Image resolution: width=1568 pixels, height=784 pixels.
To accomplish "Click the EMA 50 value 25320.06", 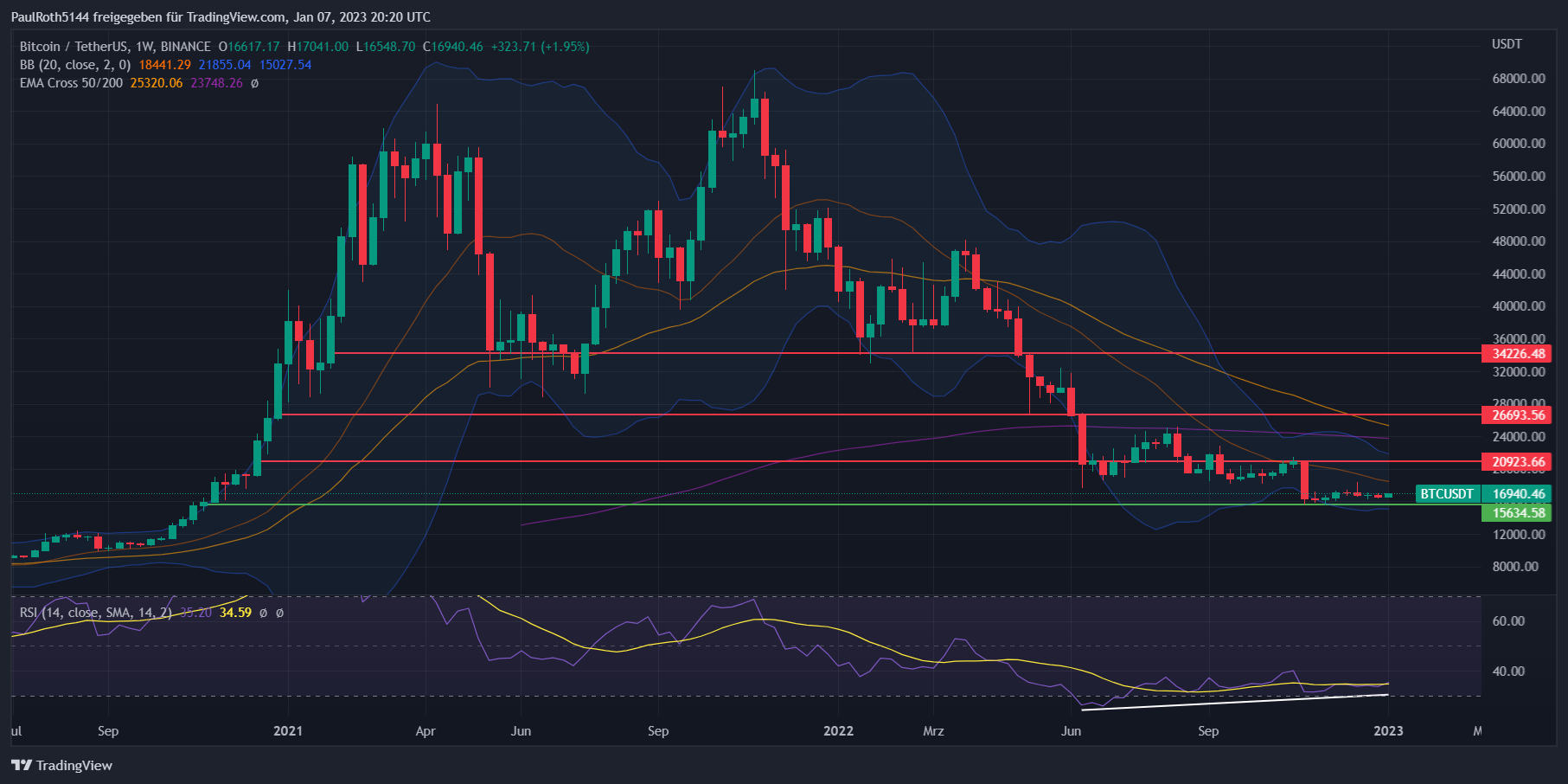I will point(157,83).
